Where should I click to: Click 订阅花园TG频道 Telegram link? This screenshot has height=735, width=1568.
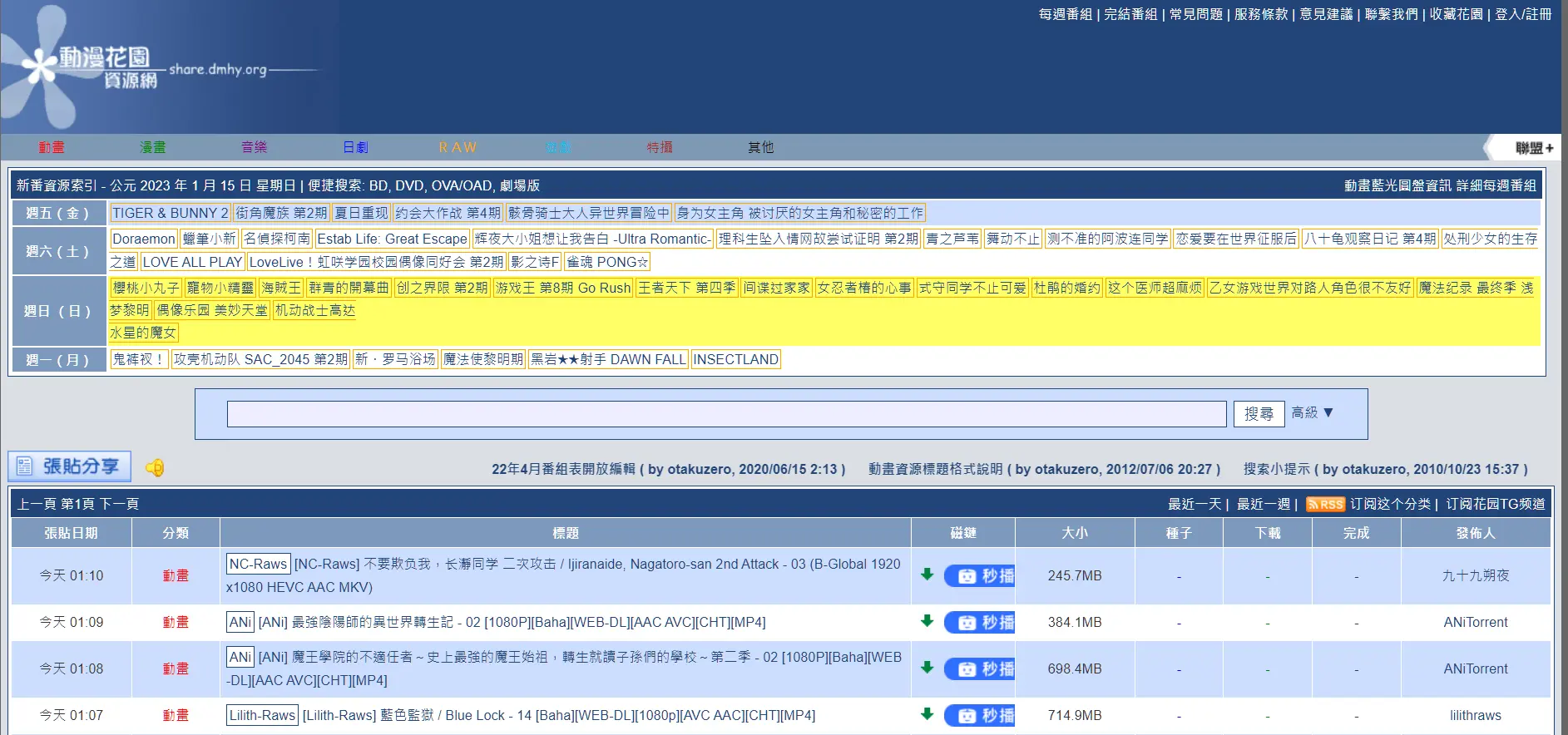pyautogui.click(x=1496, y=504)
